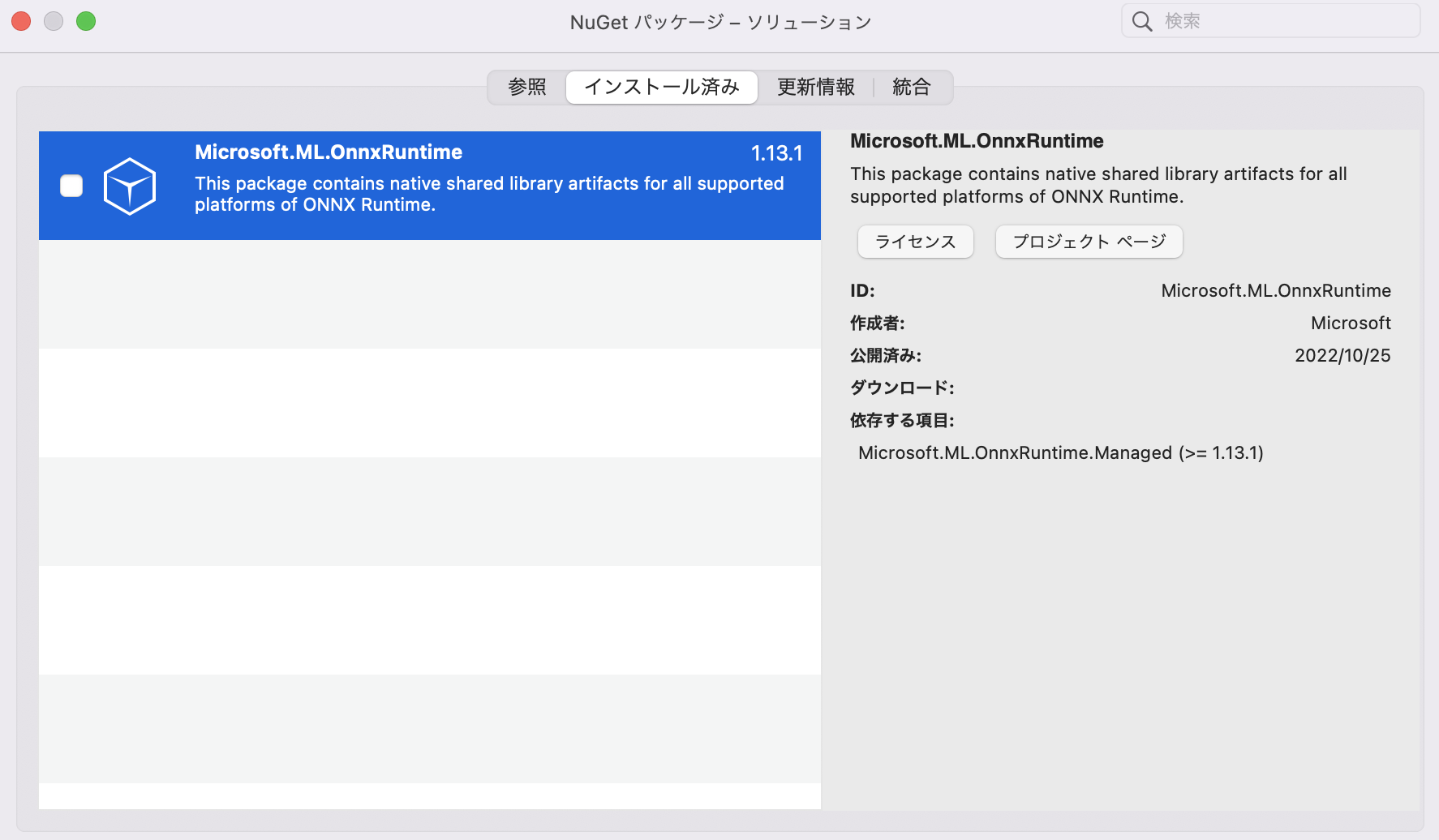Select the インストール済み tab
The image size is (1439, 840).
[662, 87]
